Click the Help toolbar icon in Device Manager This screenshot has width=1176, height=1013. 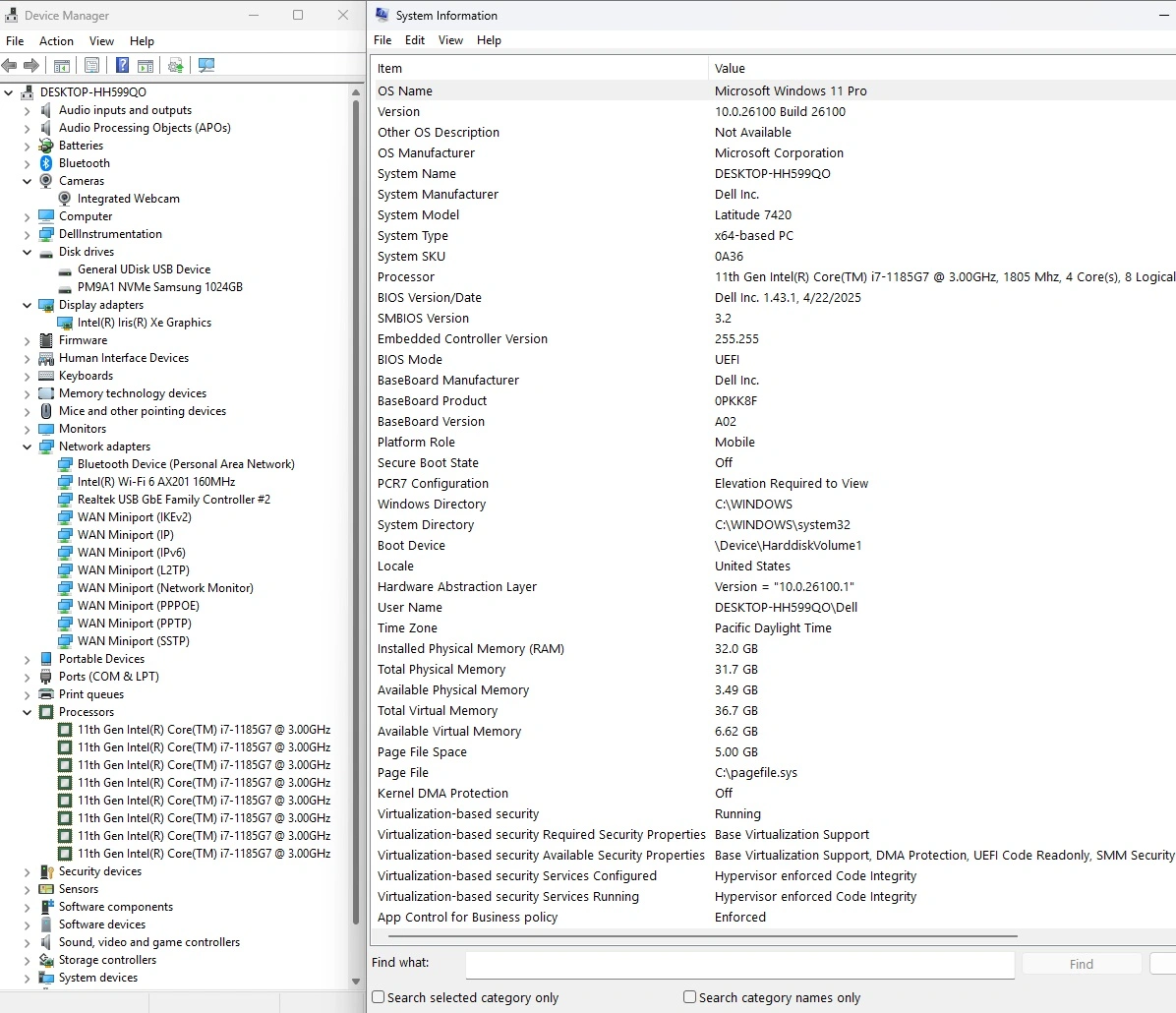point(122,65)
